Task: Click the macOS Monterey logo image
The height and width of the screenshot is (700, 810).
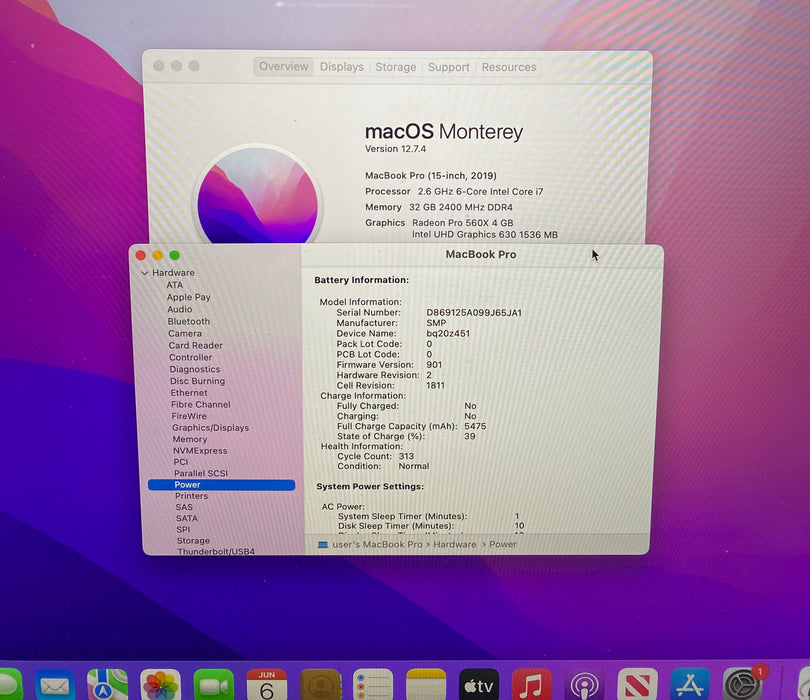Action: (257, 194)
